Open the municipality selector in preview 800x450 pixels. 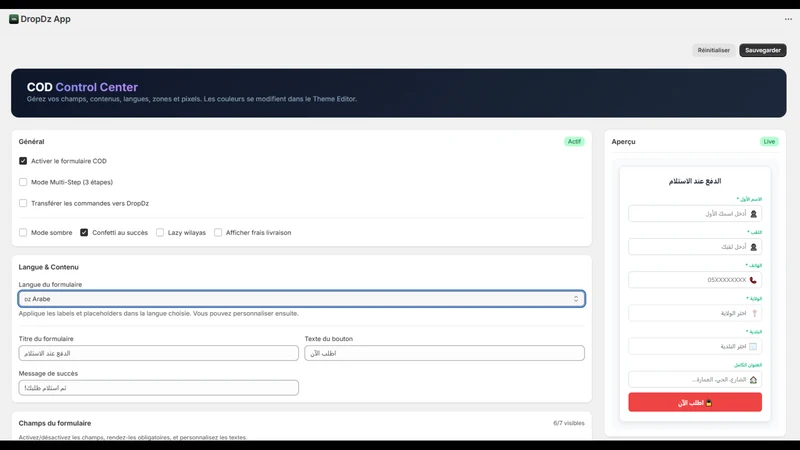click(695, 346)
